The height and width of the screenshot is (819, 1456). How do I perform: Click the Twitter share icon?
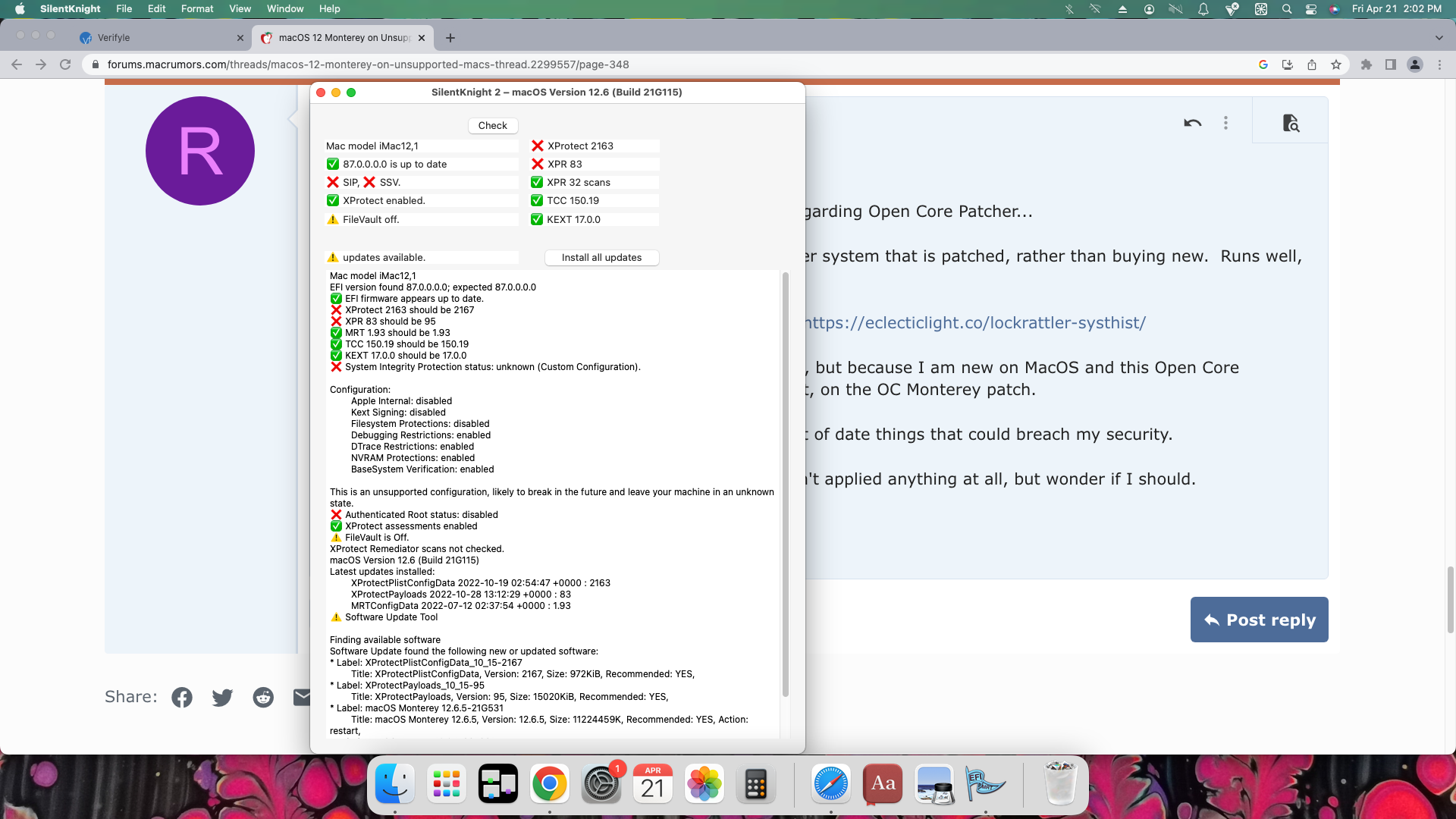(x=222, y=697)
